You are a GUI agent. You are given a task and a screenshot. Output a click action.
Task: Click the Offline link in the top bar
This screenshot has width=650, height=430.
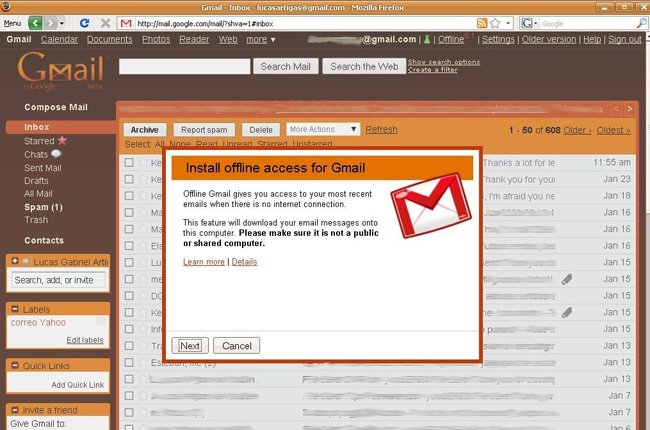click(451, 39)
